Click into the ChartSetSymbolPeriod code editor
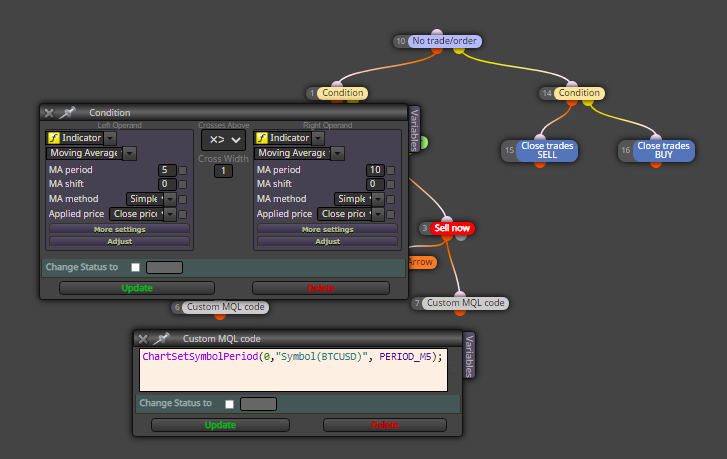 tap(293, 370)
